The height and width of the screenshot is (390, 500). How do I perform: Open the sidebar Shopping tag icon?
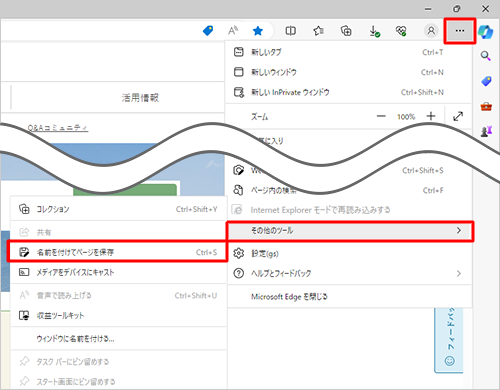coord(486,81)
